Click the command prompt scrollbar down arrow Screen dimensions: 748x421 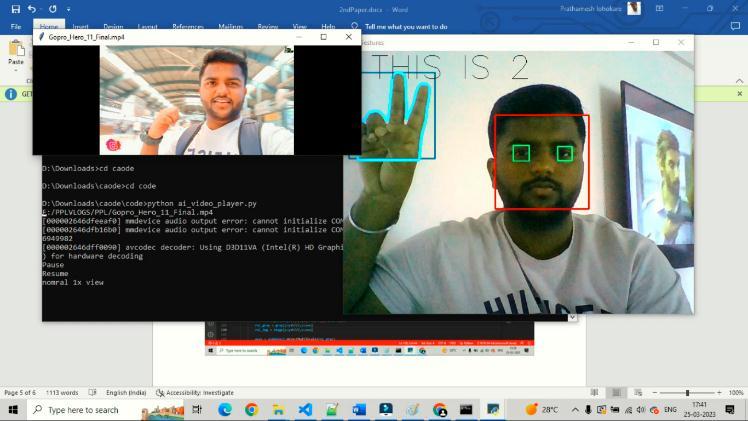(572, 317)
